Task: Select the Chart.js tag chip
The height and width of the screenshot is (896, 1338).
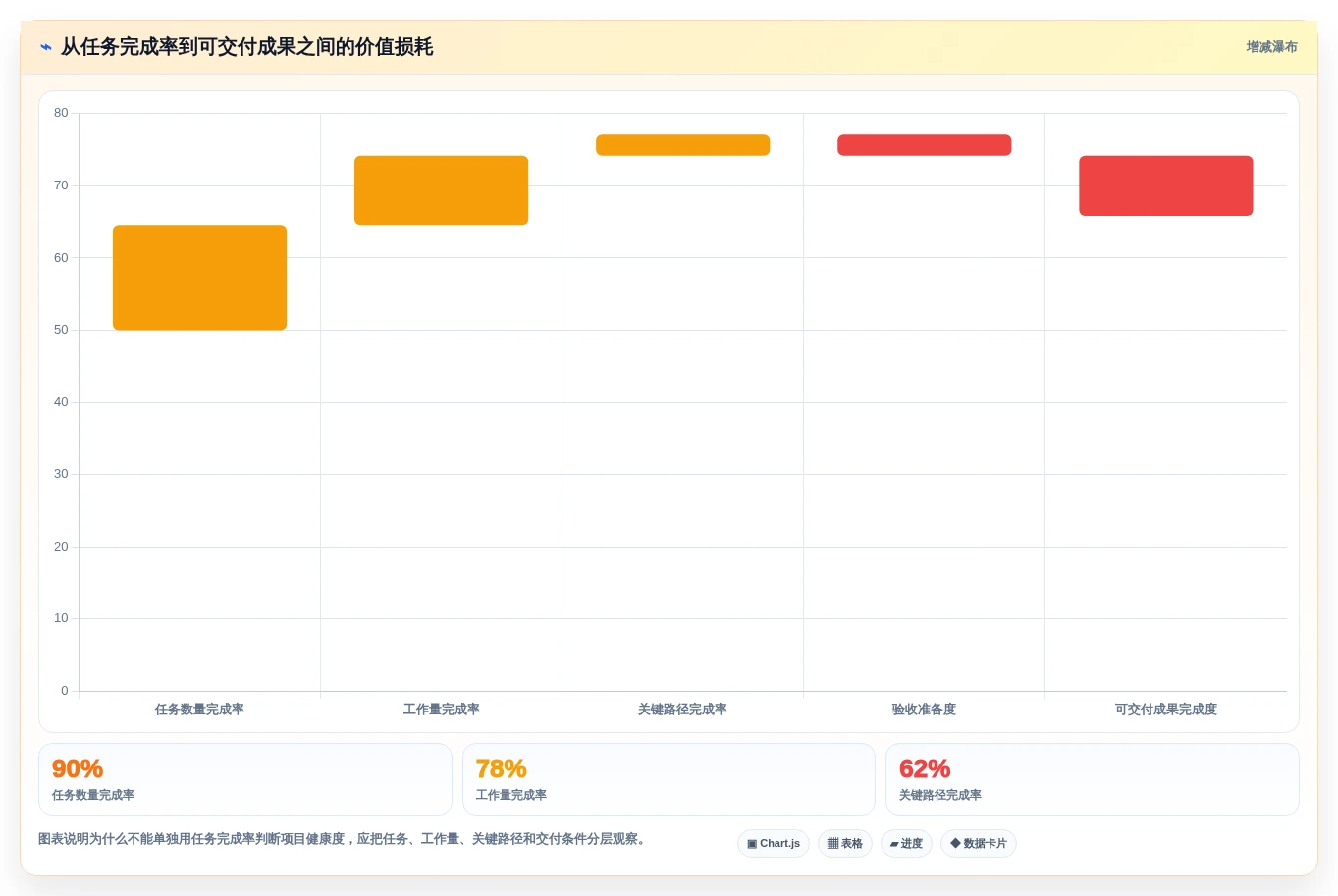Action: pyautogui.click(x=774, y=844)
